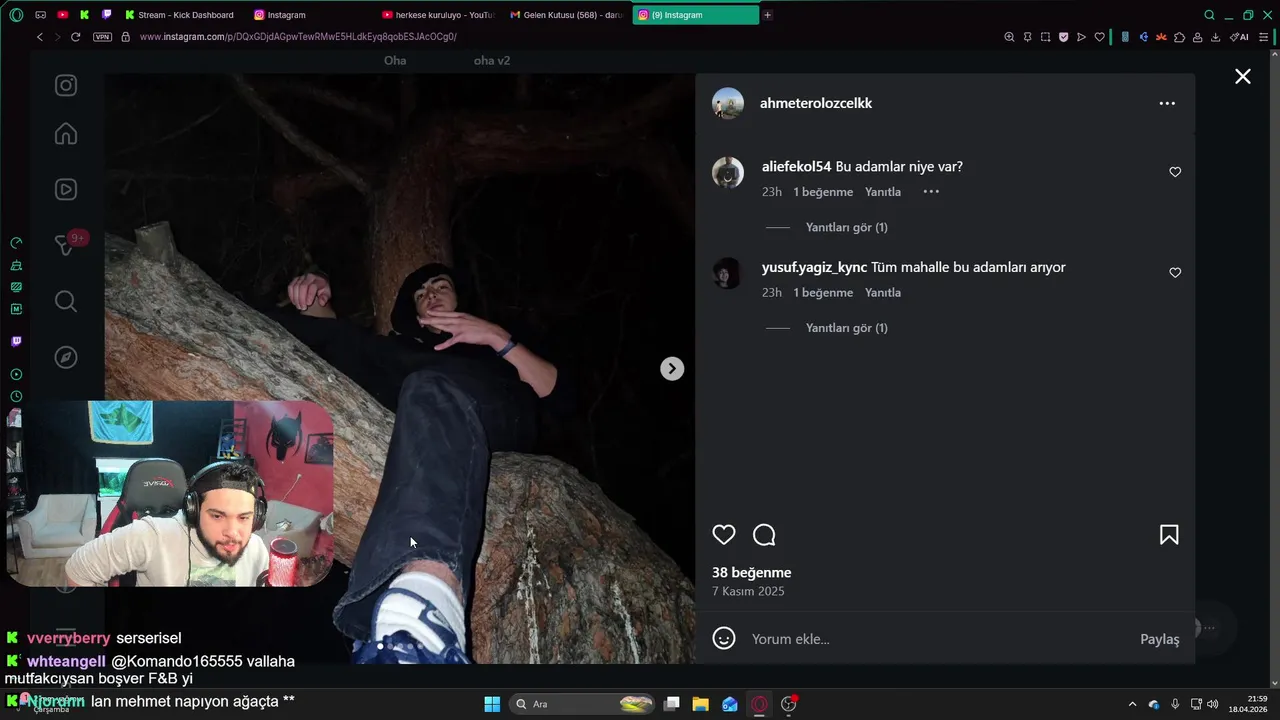Like aliefekol54's comment

pyautogui.click(x=1175, y=172)
